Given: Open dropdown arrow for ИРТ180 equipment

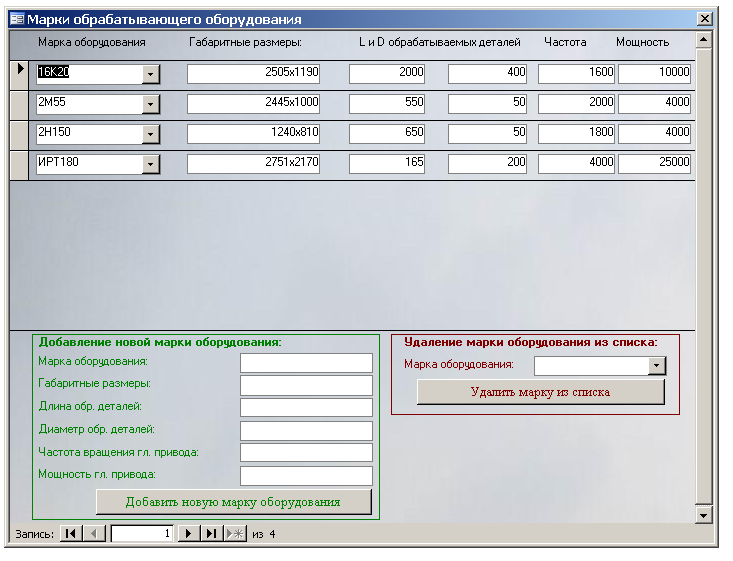Looking at the screenshot, I should click(151, 164).
